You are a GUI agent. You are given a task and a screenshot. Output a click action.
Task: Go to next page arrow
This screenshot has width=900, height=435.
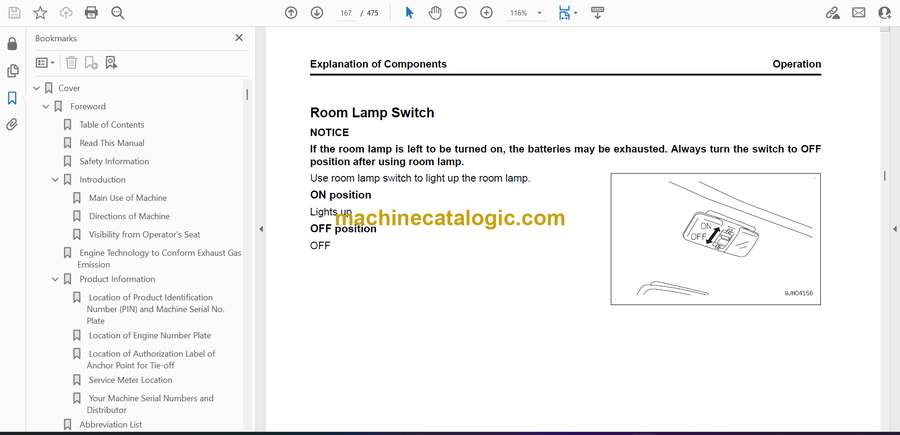pos(317,13)
